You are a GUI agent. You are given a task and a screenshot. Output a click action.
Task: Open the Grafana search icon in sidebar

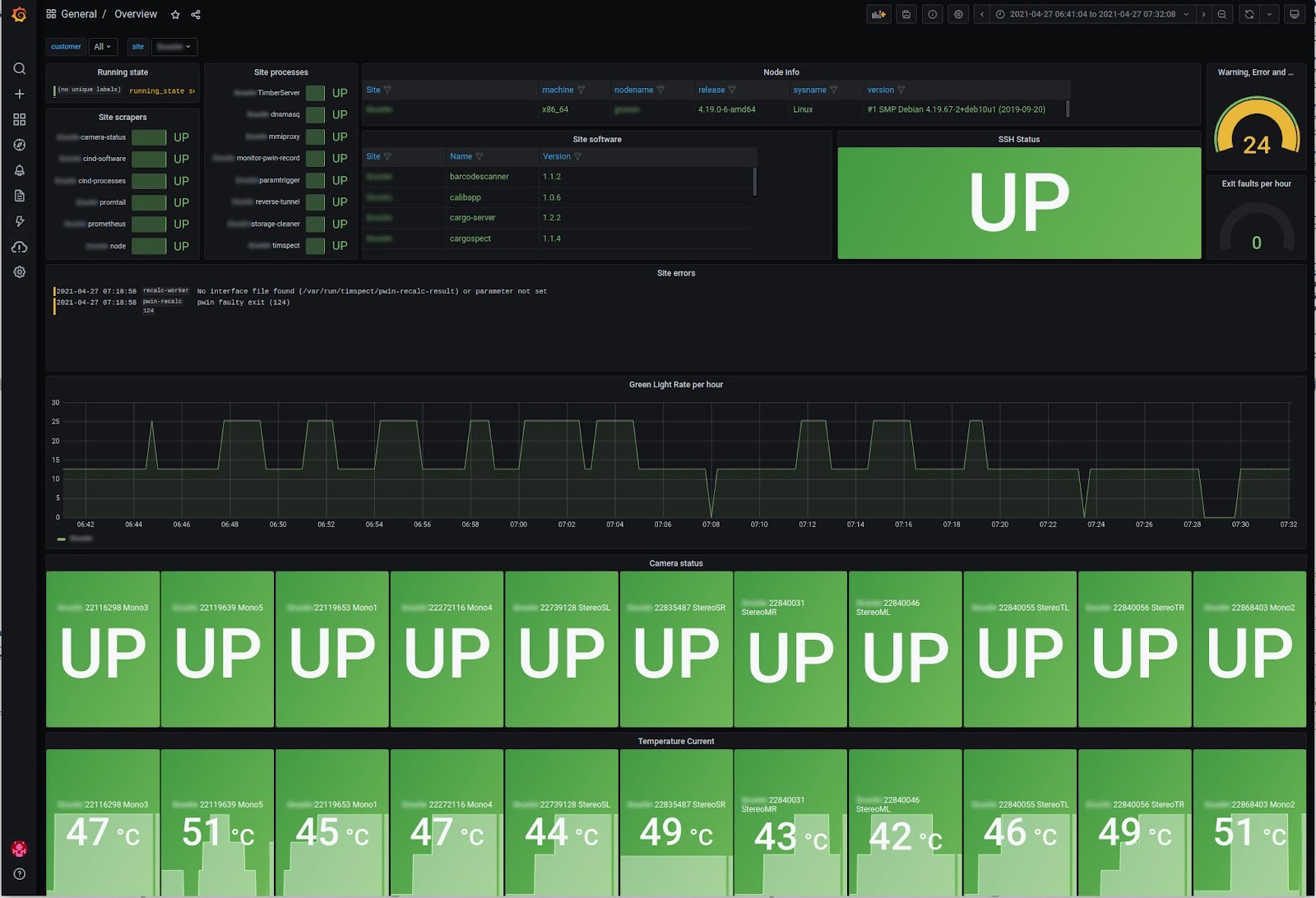pos(20,69)
